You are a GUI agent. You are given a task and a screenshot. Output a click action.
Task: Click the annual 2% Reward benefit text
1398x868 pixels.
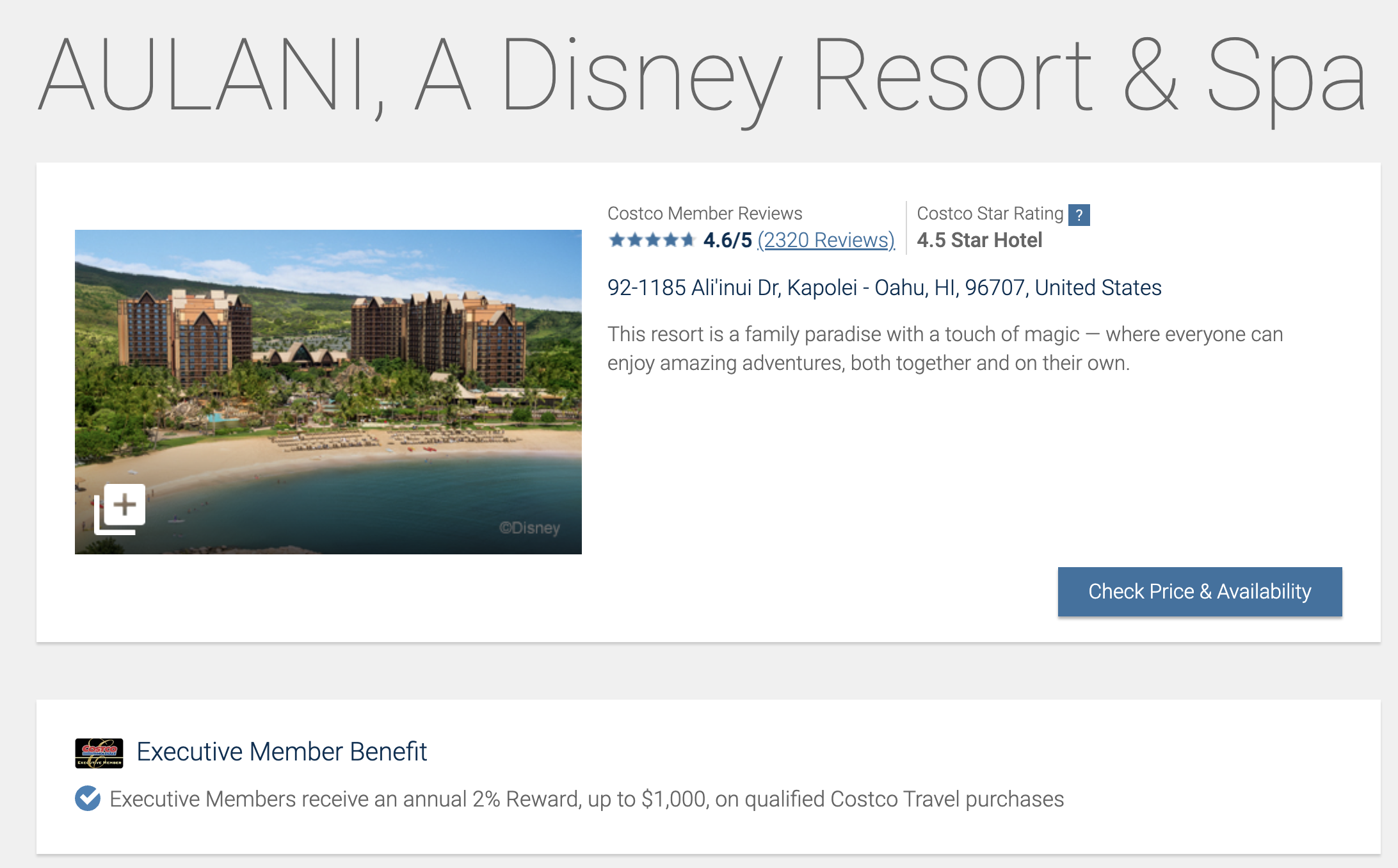pyautogui.click(x=586, y=800)
